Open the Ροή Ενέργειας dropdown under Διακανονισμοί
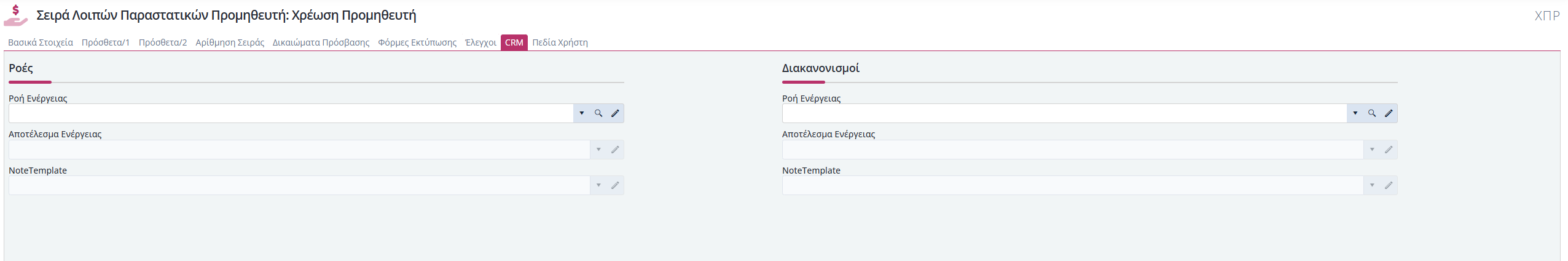Image resolution: width=1568 pixels, height=261 pixels. pyautogui.click(x=1355, y=113)
